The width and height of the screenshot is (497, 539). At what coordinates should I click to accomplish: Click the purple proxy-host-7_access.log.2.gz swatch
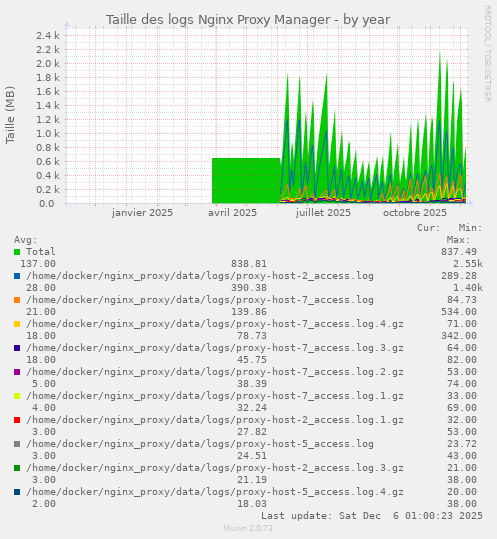[x=17, y=372]
